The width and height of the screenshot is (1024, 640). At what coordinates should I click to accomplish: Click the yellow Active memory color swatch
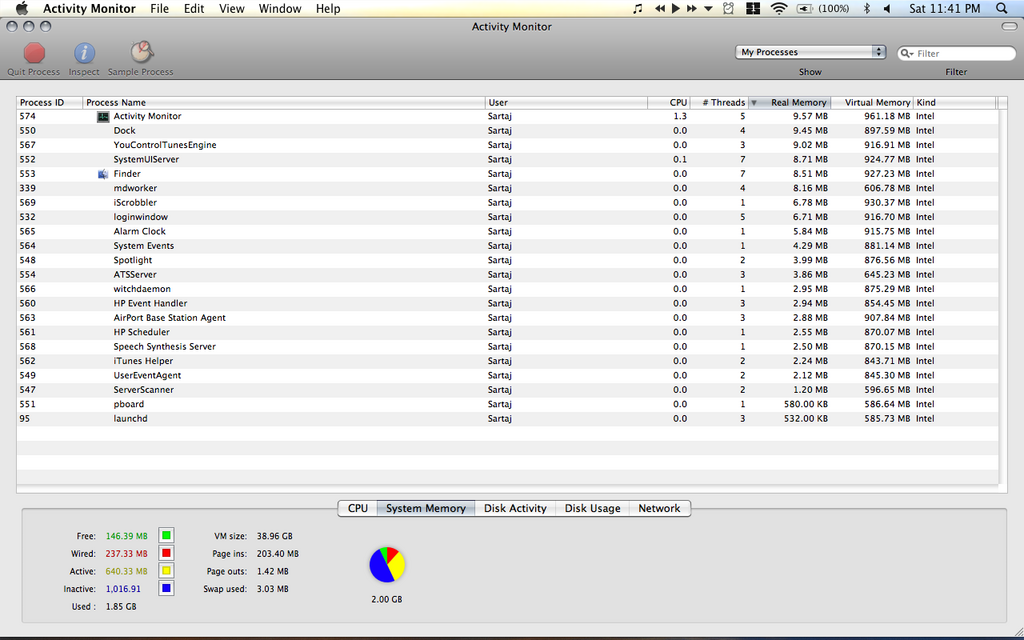[167, 571]
